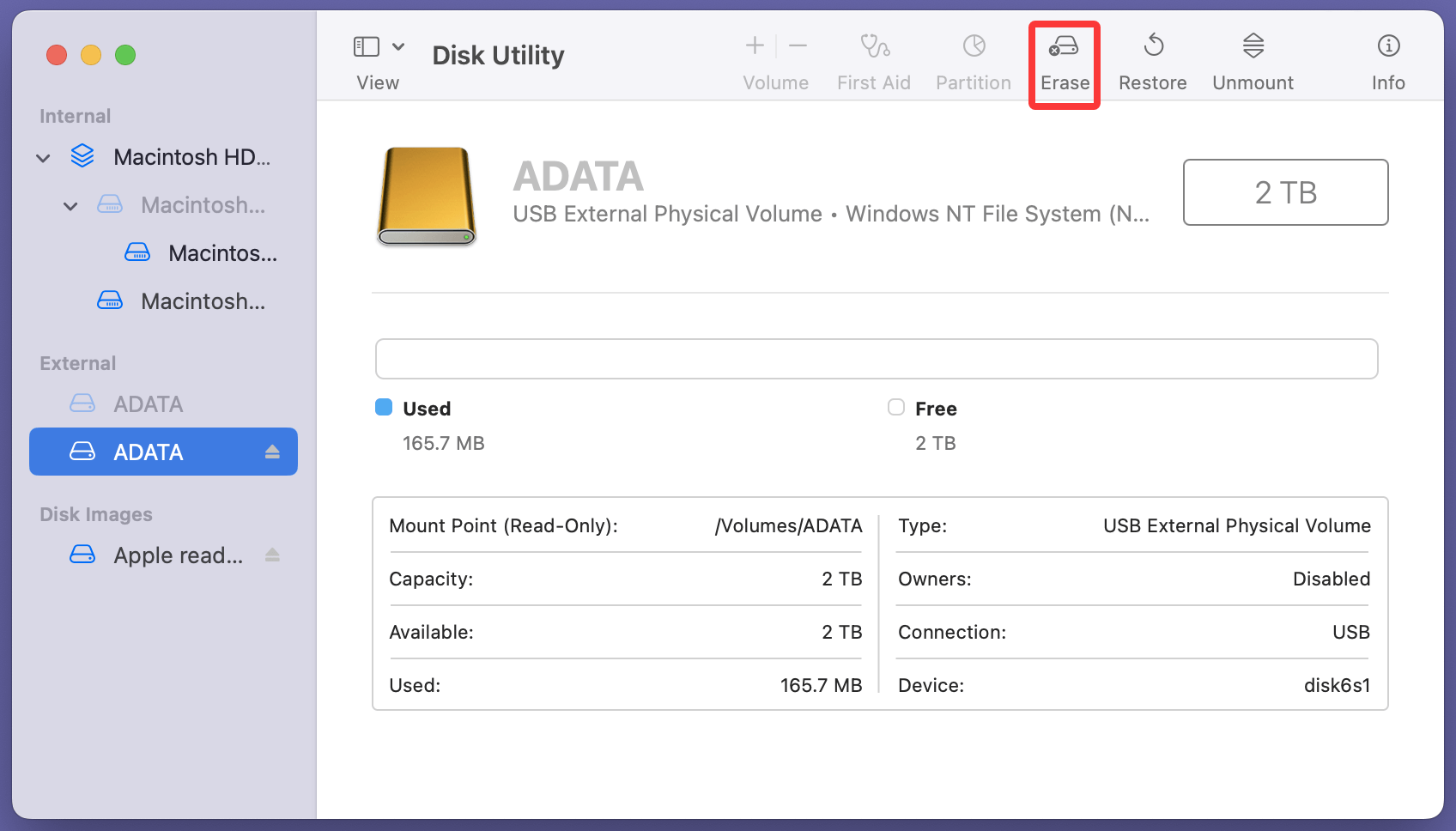Show Info for the selected volume
The height and width of the screenshot is (831, 1456).
[1387, 60]
